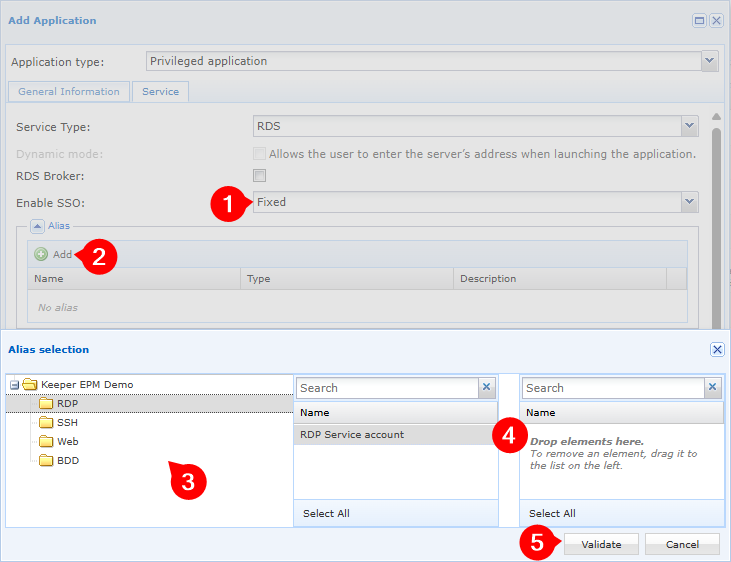
Task: Select the SSH folder icon
Action: click(46, 423)
